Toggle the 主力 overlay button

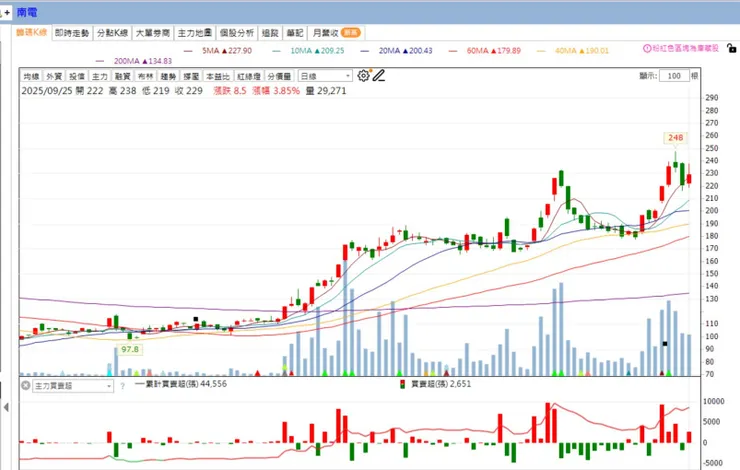coord(100,76)
